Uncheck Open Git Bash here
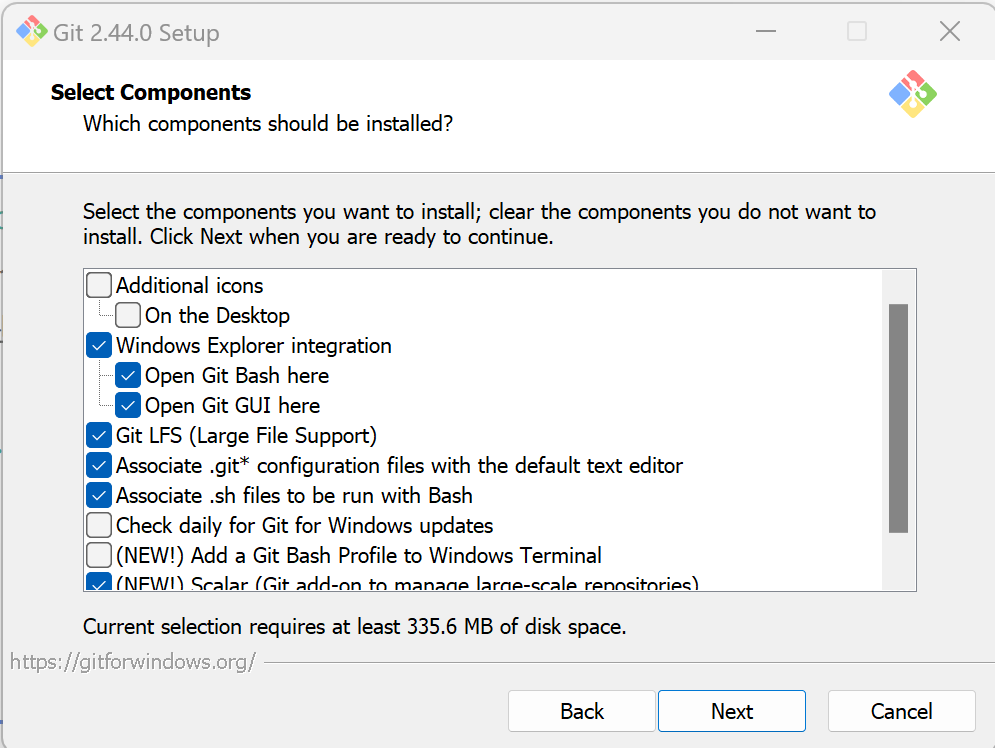The height and width of the screenshot is (748, 995). coord(128,376)
